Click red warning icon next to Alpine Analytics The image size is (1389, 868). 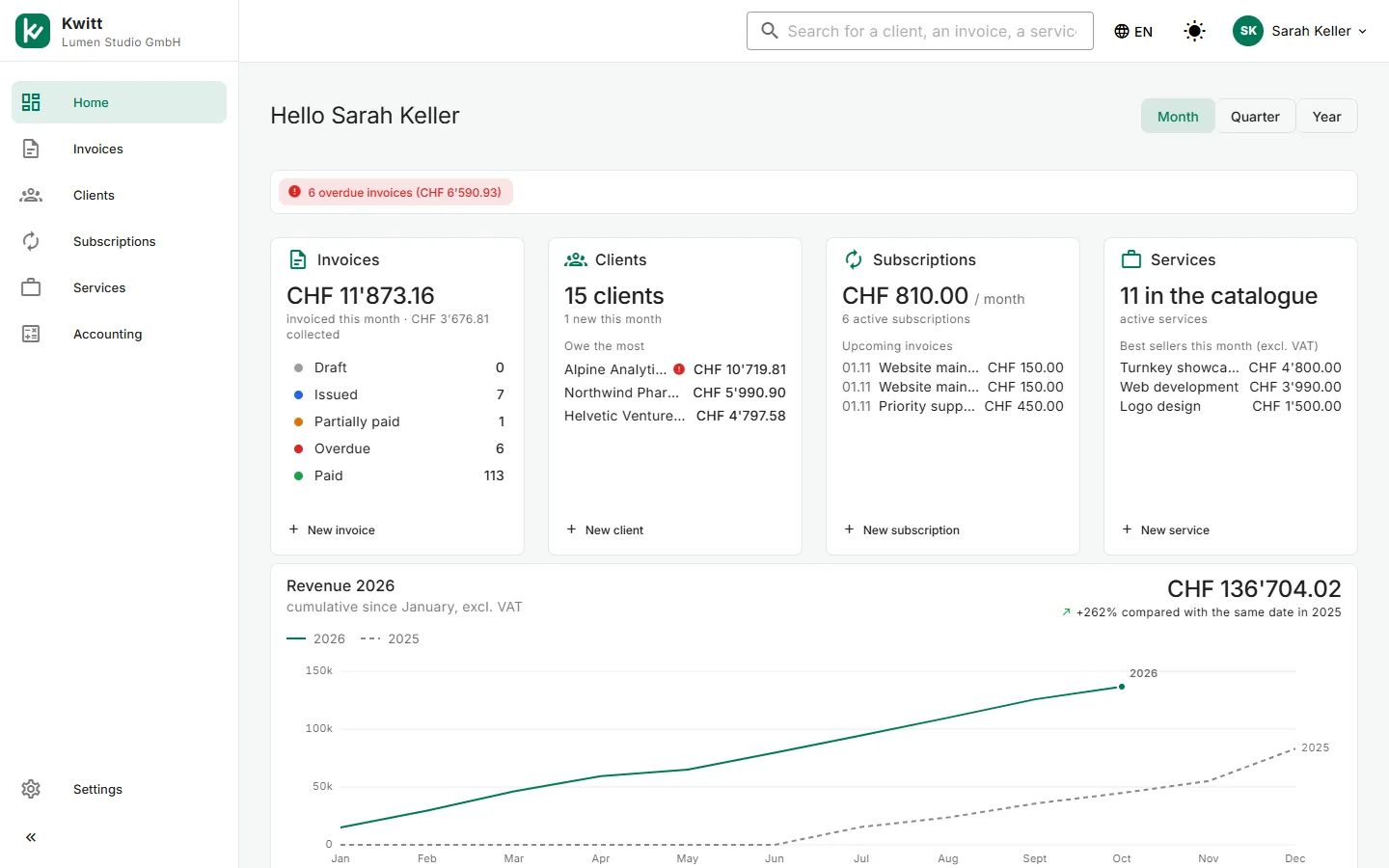679,368
